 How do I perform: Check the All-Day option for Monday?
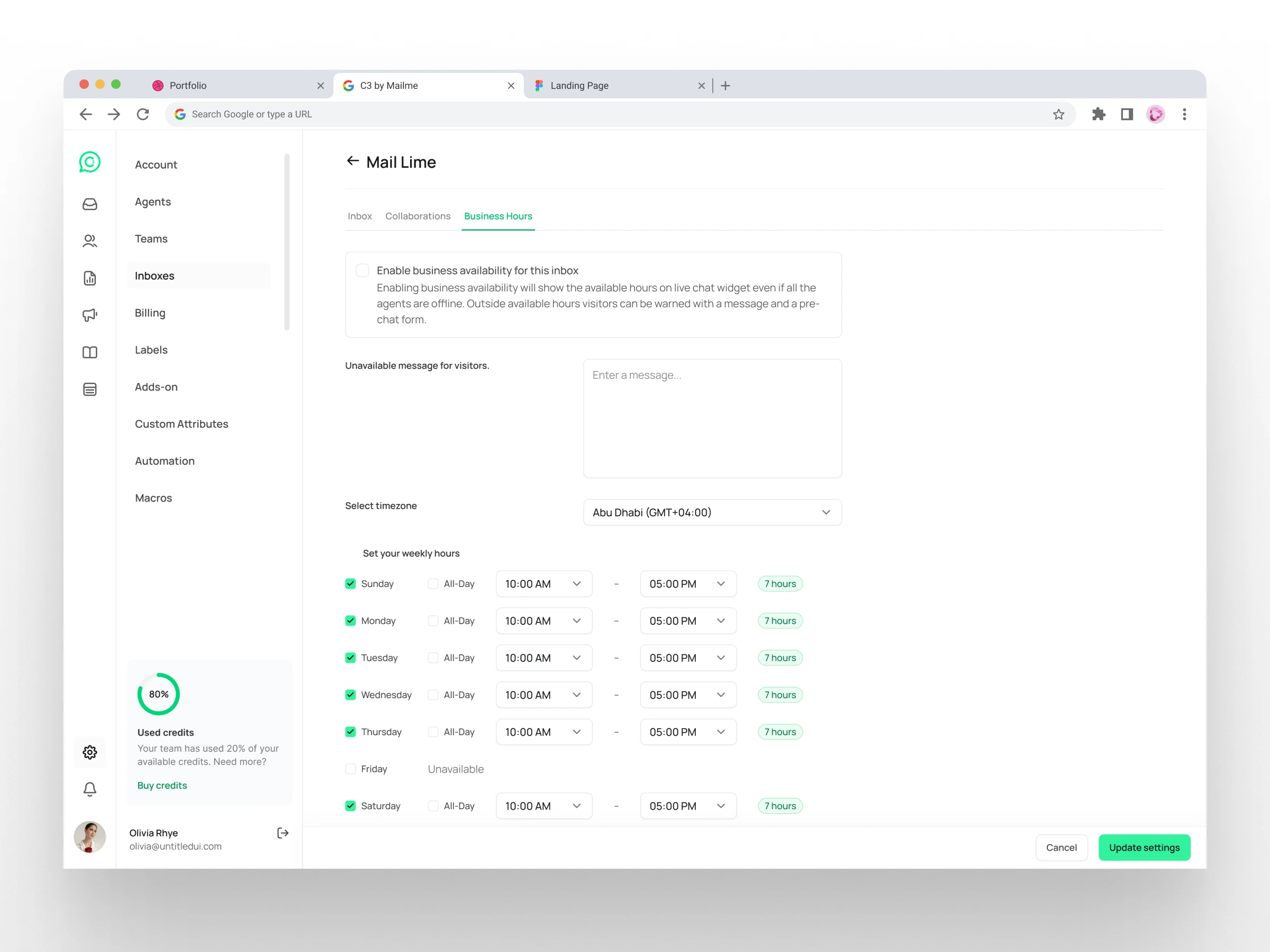[433, 620]
